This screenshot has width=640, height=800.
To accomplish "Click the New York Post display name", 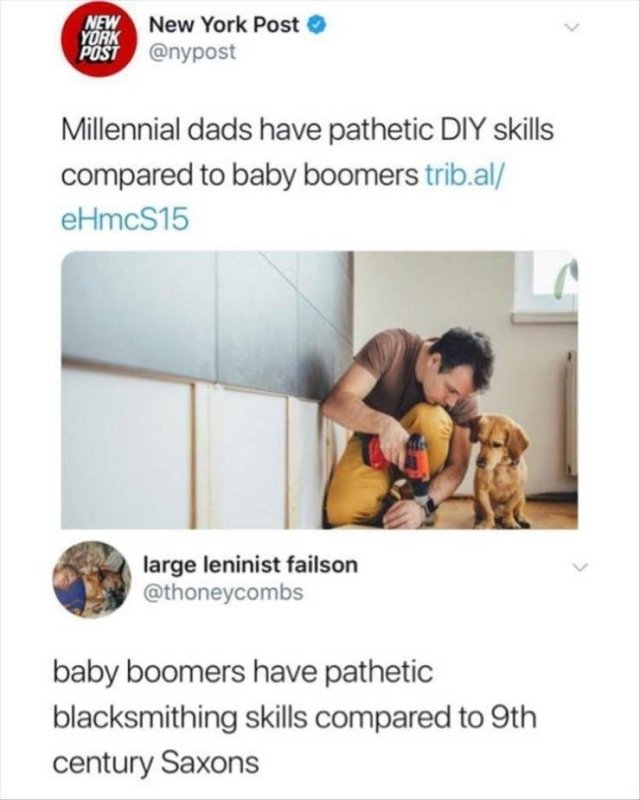I will [225, 26].
